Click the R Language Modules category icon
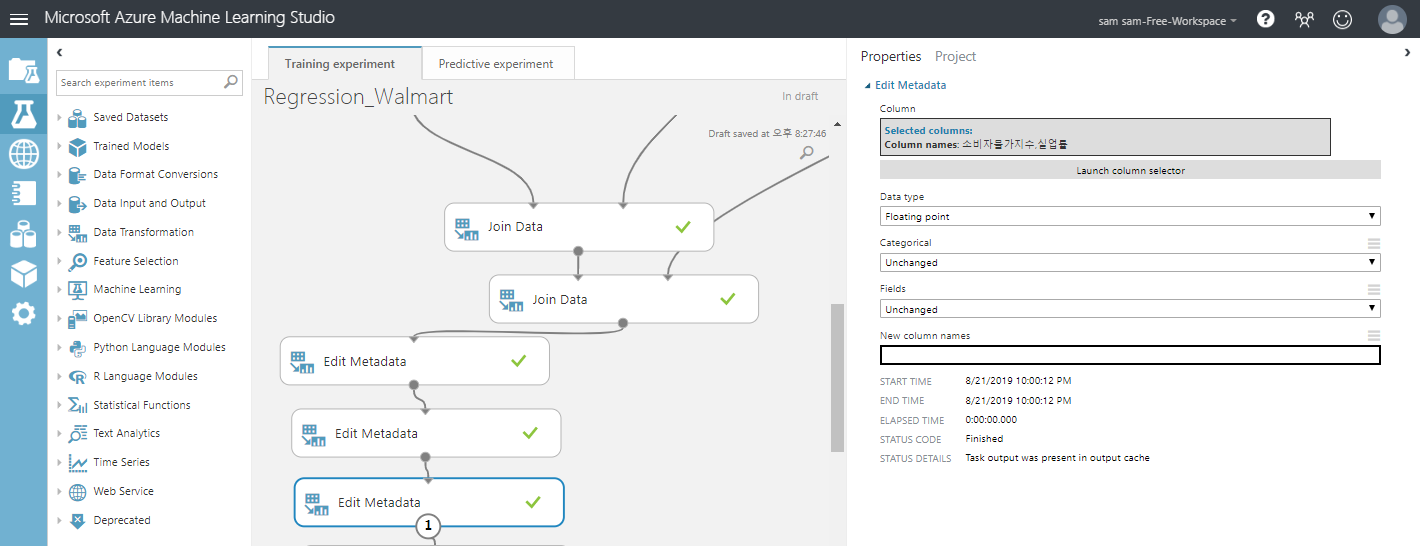This screenshot has width=1420, height=546. (x=77, y=377)
